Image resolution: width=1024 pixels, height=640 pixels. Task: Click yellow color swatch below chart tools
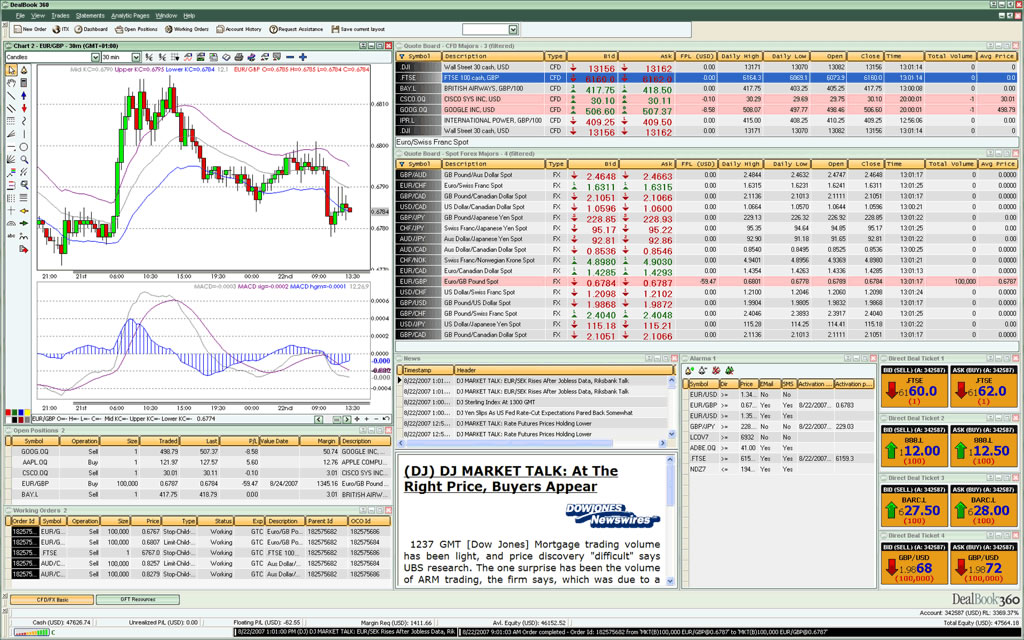click(x=27, y=412)
